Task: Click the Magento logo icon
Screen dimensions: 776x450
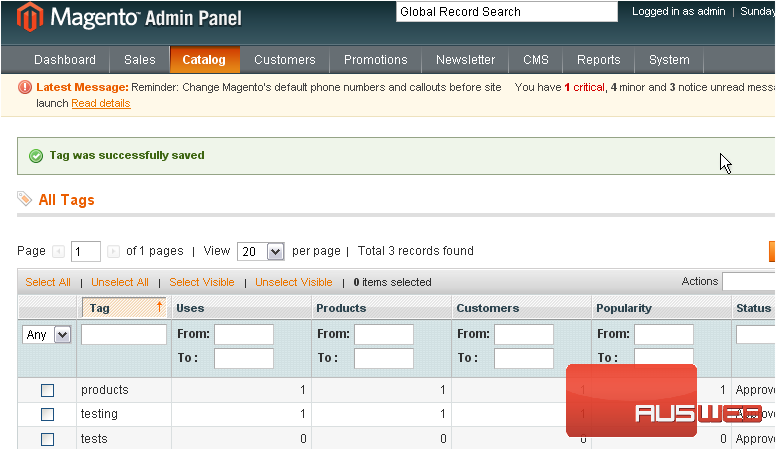Action: [29, 18]
